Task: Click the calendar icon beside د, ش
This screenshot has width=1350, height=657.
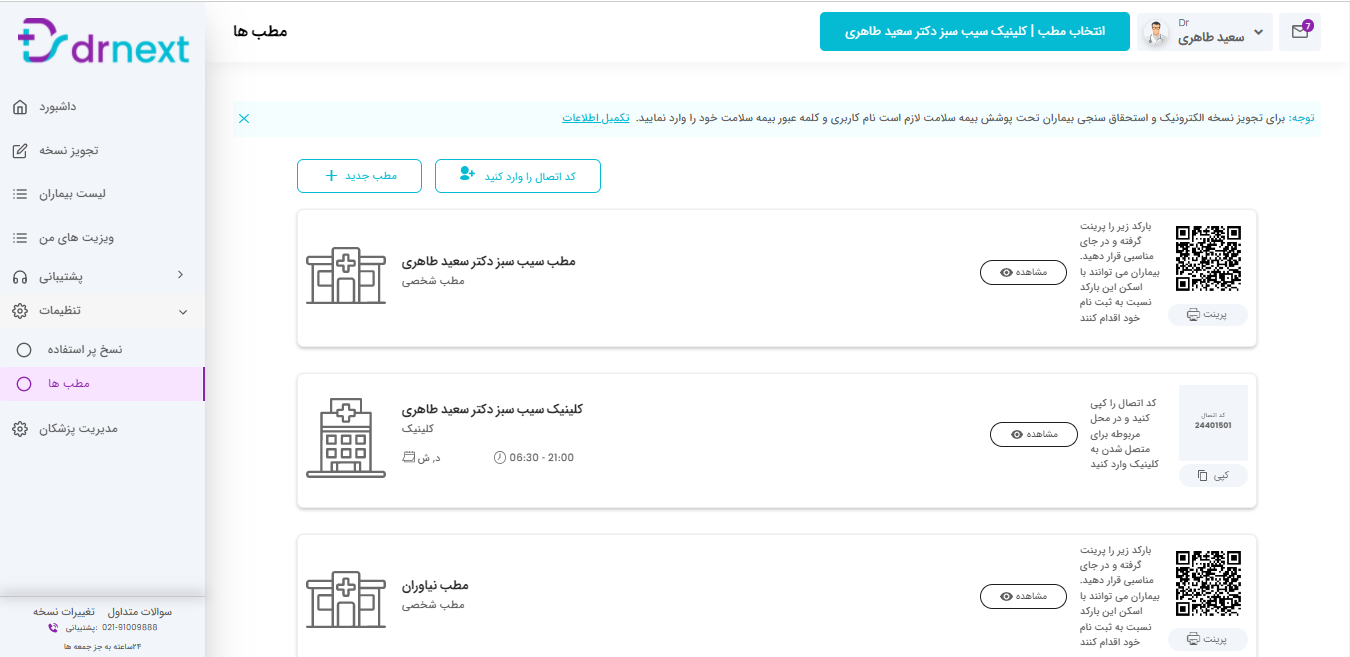Action: (x=408, y=457)
